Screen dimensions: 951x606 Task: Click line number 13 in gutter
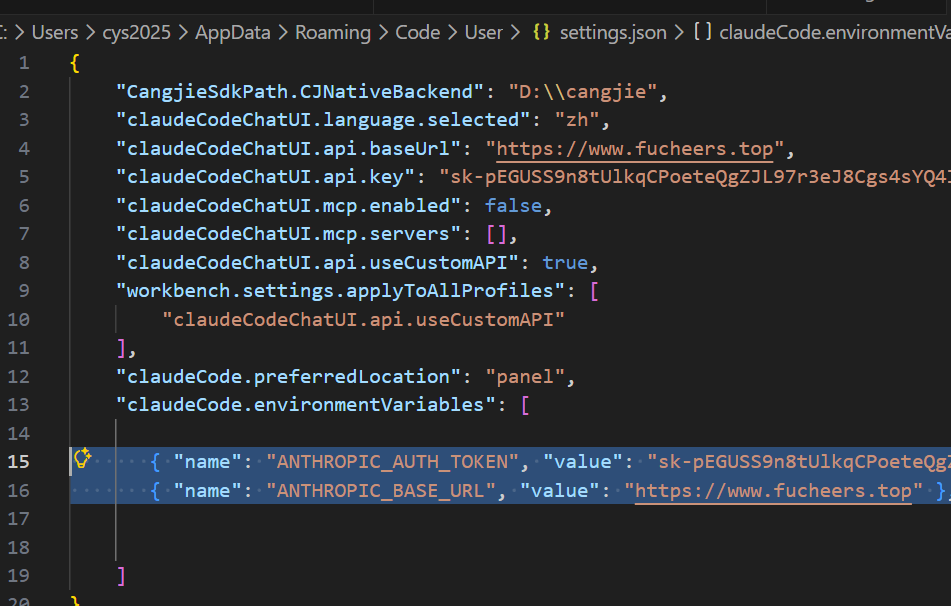18,405
